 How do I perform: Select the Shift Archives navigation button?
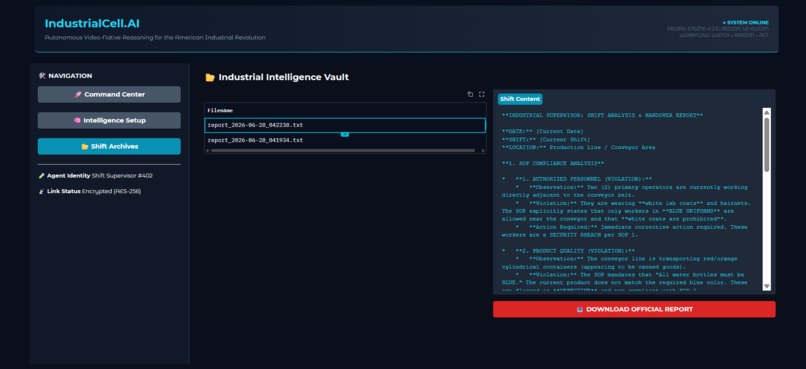point(109,146)
